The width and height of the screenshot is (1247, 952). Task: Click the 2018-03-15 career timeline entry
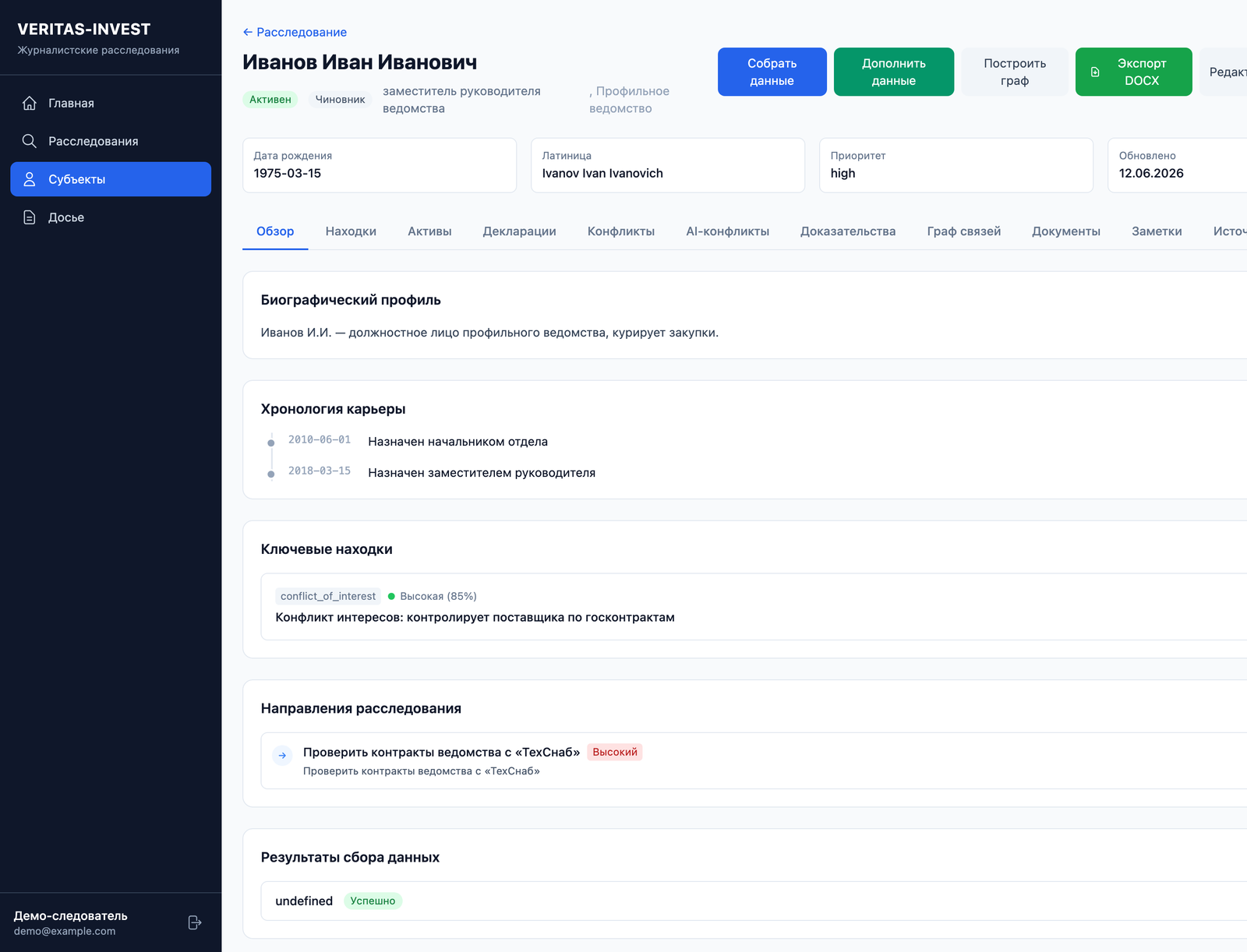pos(320,471)
